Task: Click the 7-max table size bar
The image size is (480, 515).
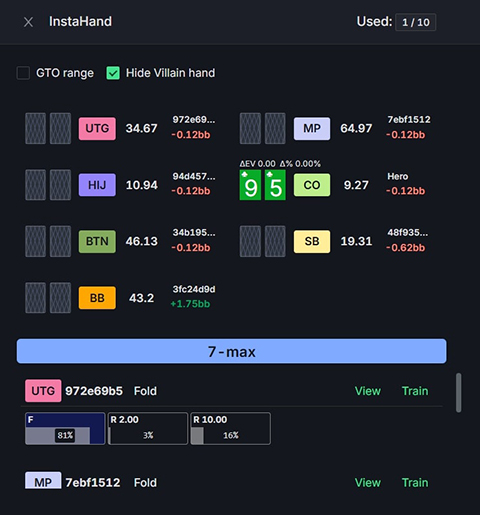Action: tap(232, 351)
